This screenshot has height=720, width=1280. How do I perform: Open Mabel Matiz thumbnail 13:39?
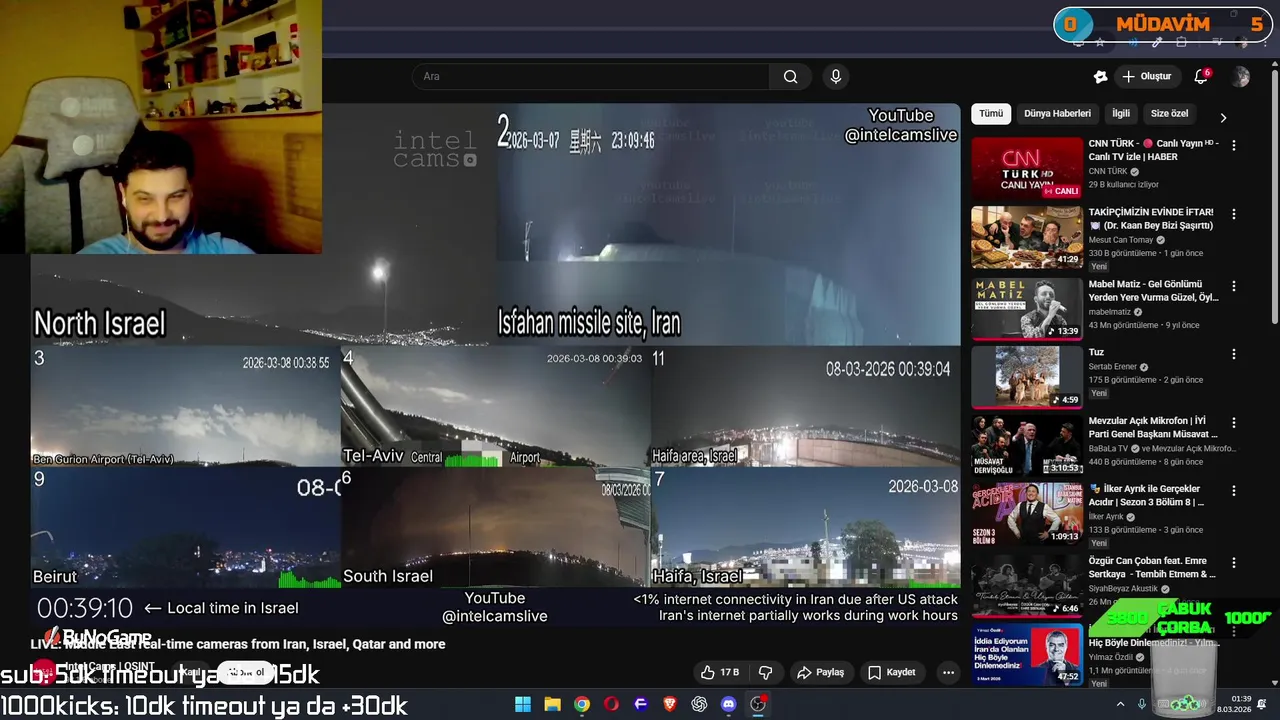tap(1027, 309)
